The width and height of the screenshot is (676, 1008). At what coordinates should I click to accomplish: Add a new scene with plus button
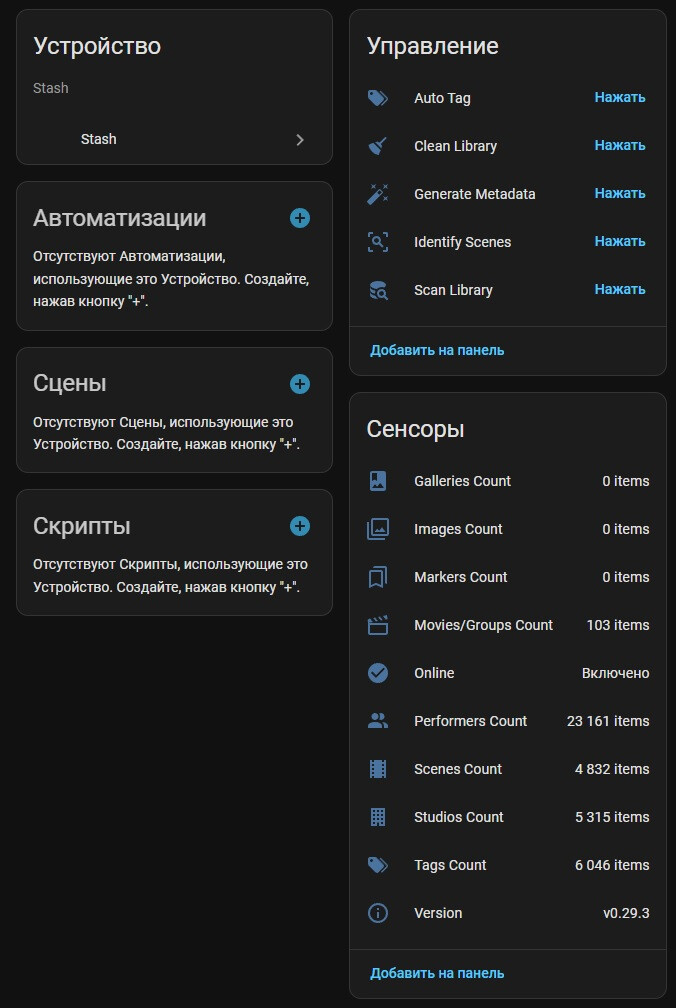(300, 384)
